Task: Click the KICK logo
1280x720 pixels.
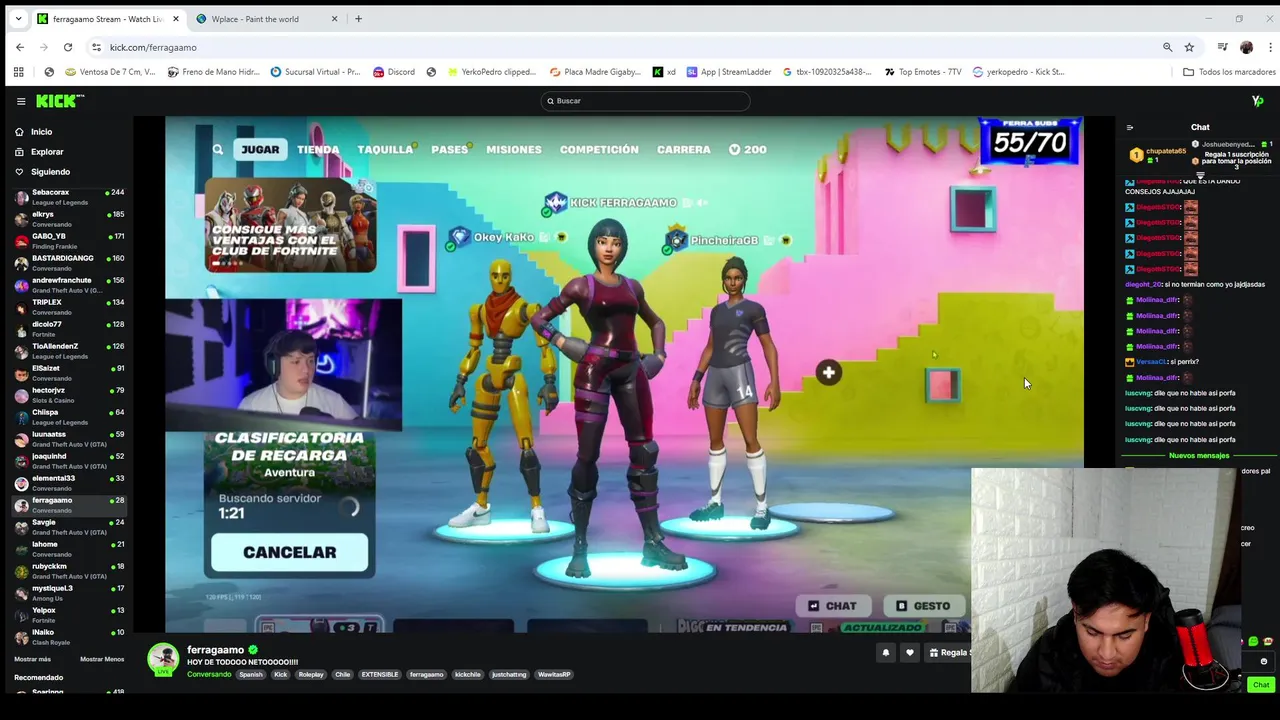Action: (x=60, y=101)
